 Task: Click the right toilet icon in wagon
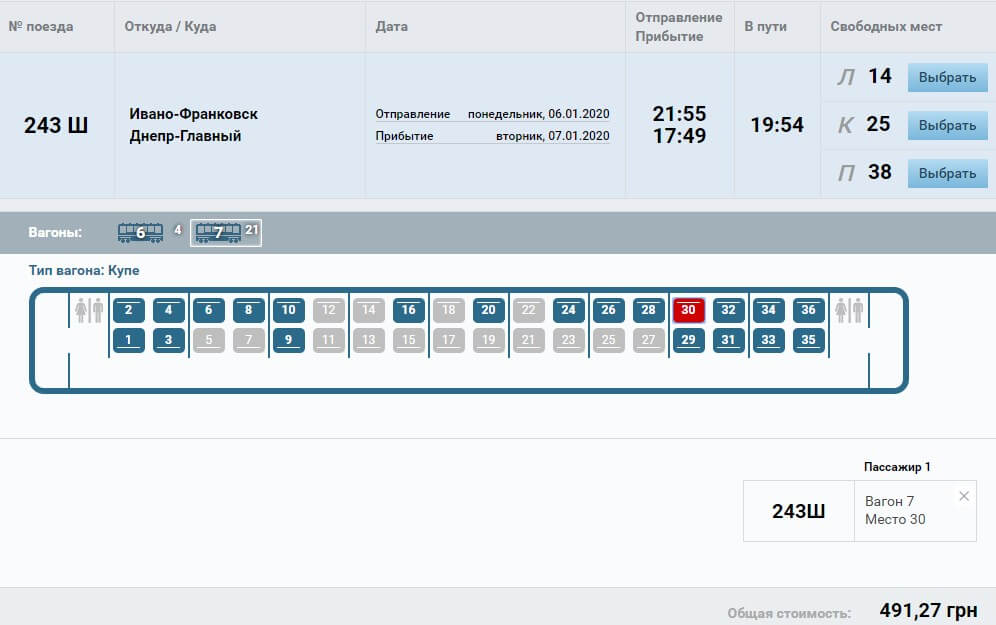click(x=848, y=310)
